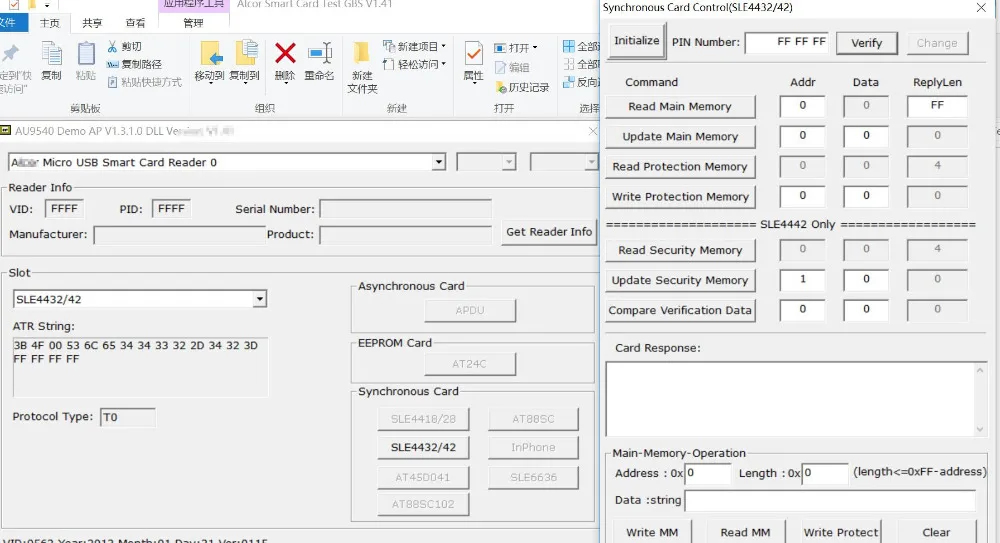
Task: Switch to Manage (管理) ribbon tab
Action: [x=193, y=23]
